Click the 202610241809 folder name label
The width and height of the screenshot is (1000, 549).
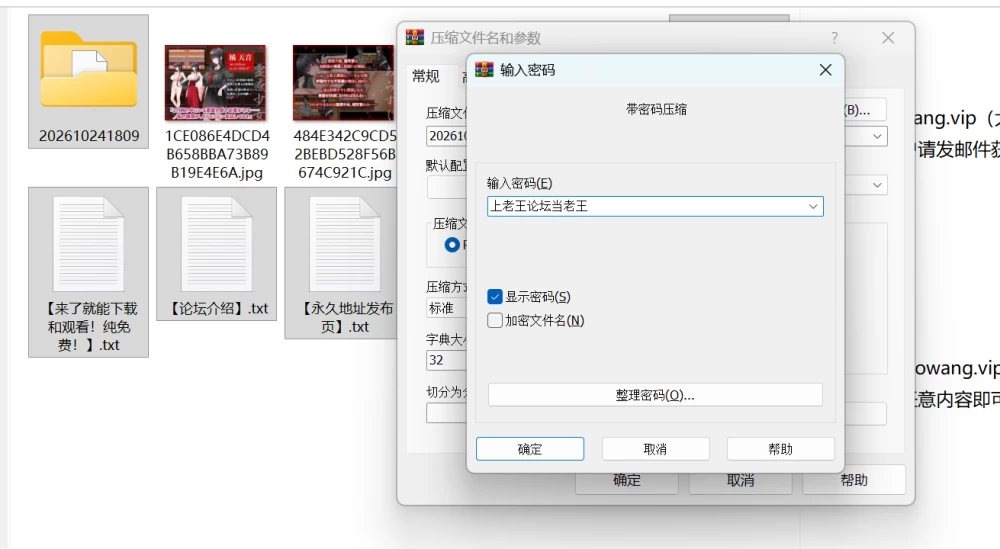click(89, 136)
